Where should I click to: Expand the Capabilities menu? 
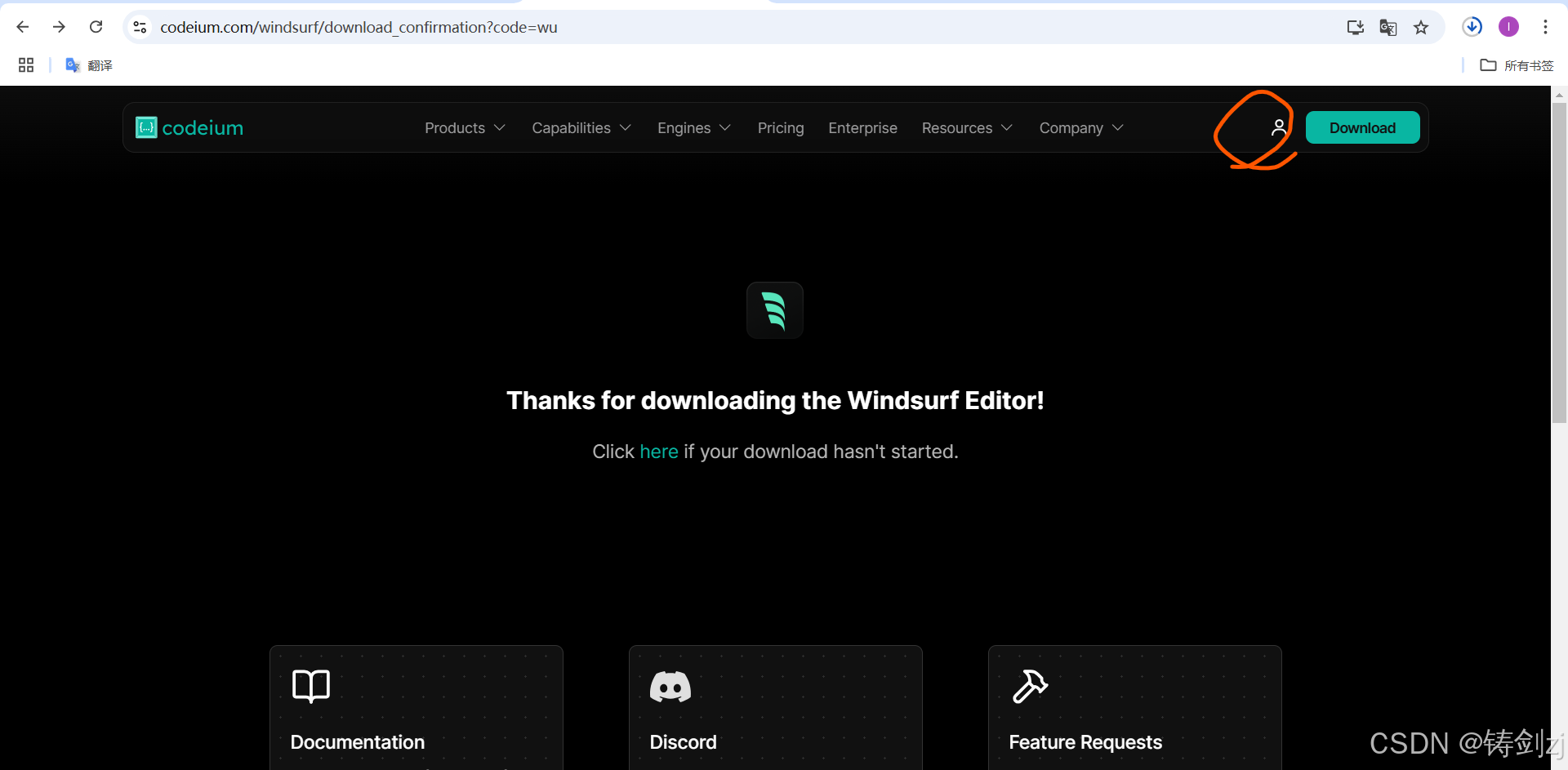[x=581, y=128]
